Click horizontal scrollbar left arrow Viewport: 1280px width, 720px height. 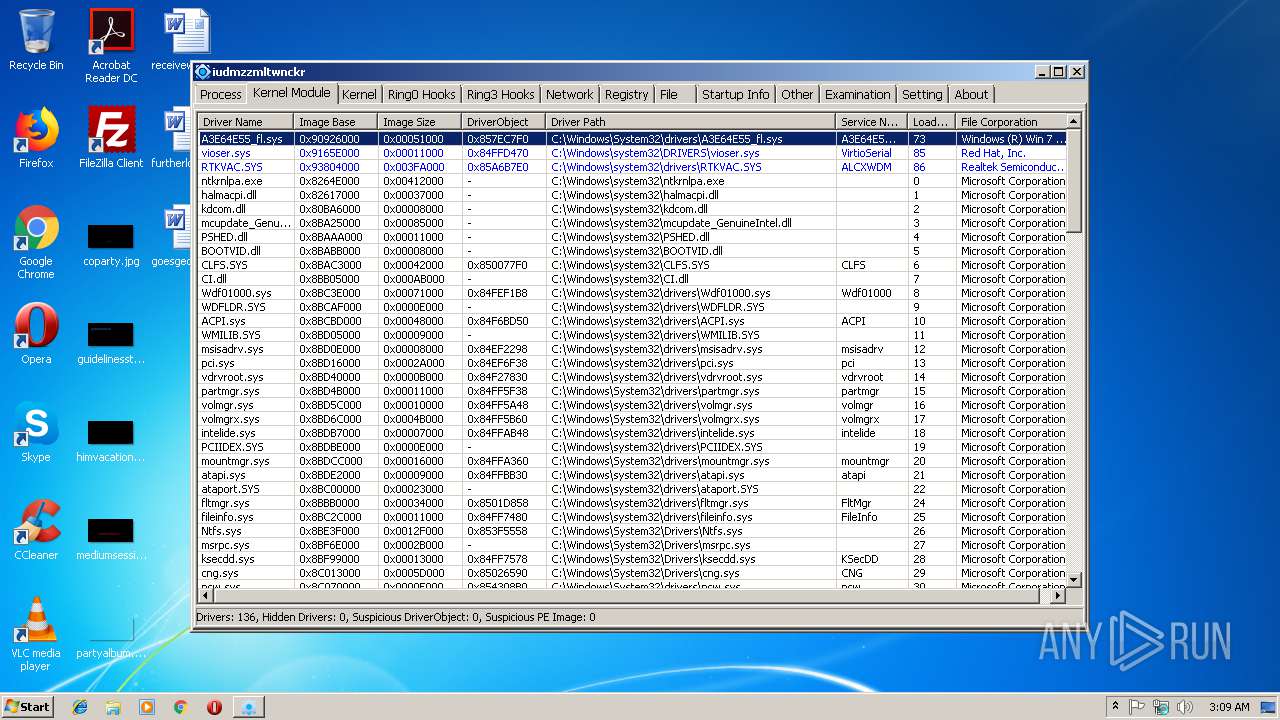pos(204,595)
